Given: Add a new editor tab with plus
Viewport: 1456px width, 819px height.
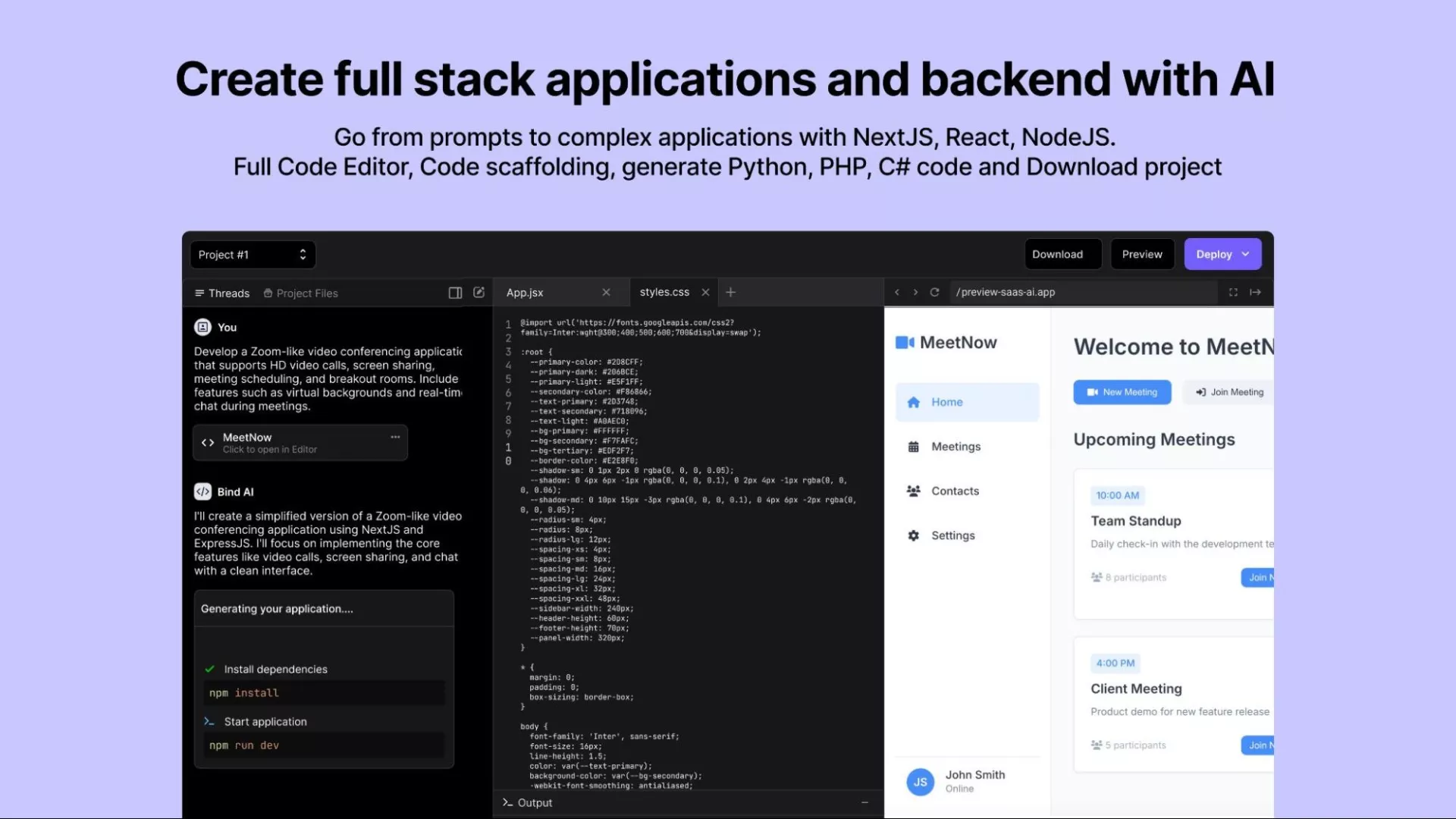Looking at the screenshot, I should [x=730, y=292].
